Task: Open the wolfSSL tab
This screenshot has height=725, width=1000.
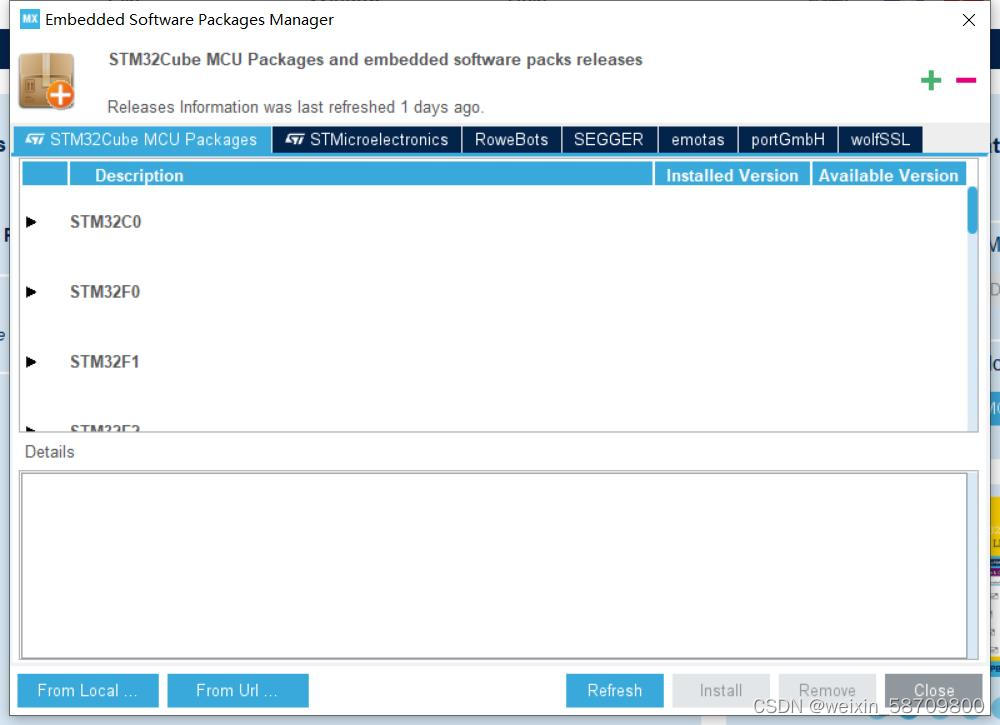Action: pyautogui.click(x=880, y=140)
